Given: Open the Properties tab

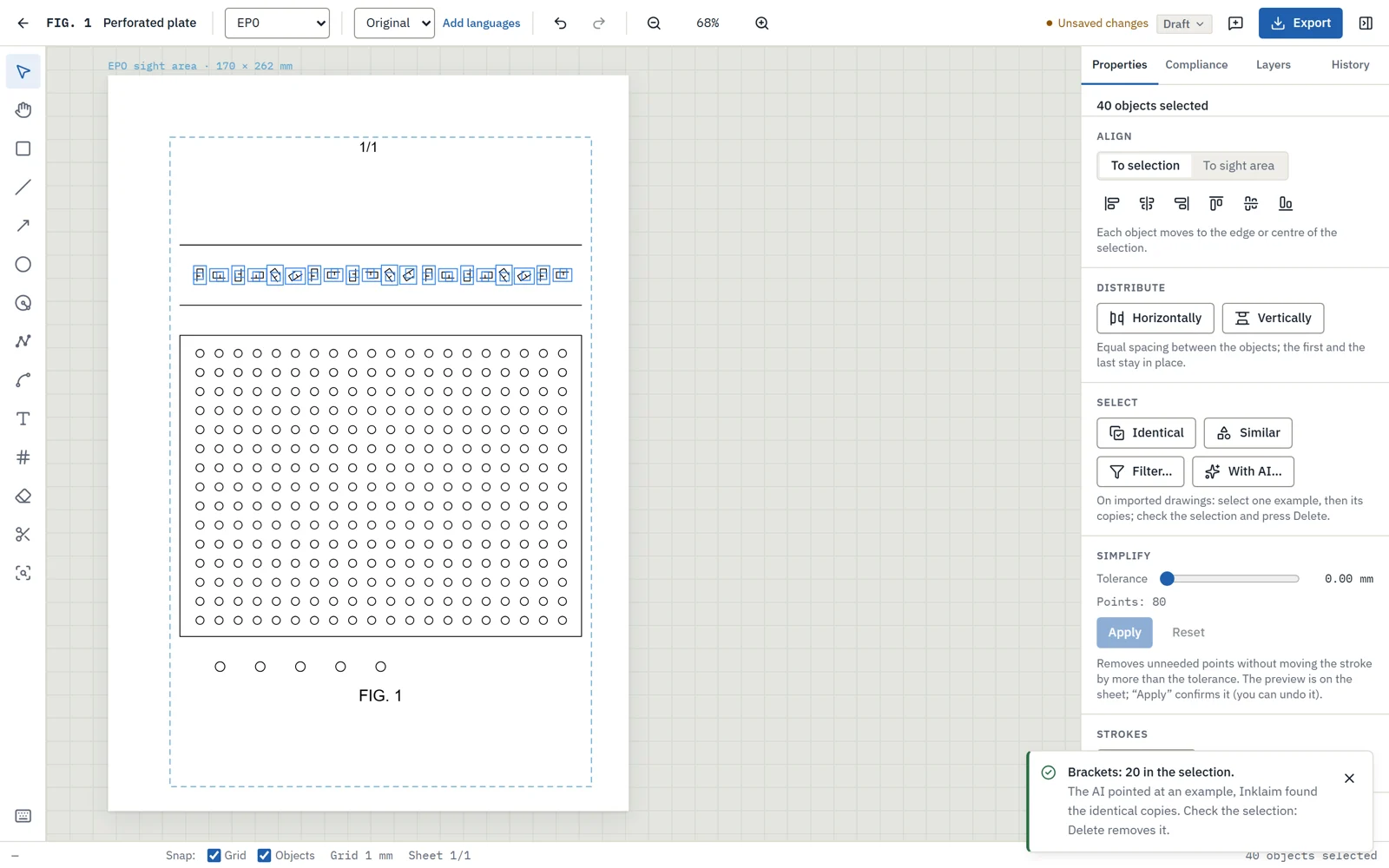Looking at the screenshot, I should click(x=1119, y=65).
